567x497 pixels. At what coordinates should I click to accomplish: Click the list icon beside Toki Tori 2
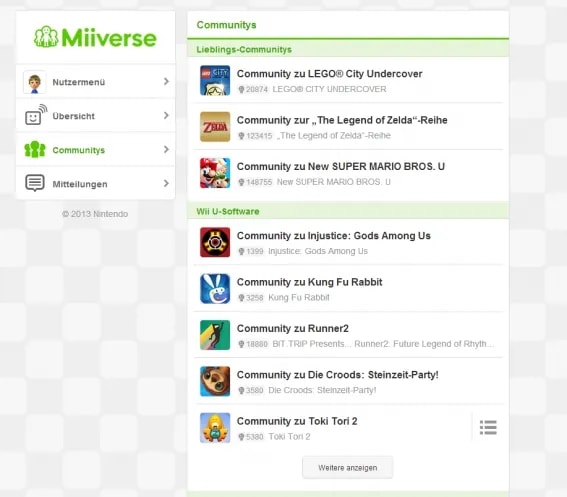click(x=488, y=428)
